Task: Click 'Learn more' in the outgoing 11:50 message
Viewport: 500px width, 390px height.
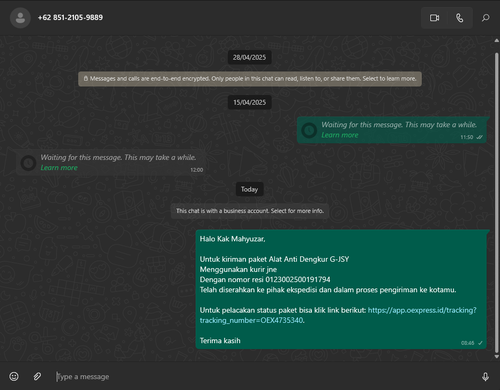Action: coord(340,135)
